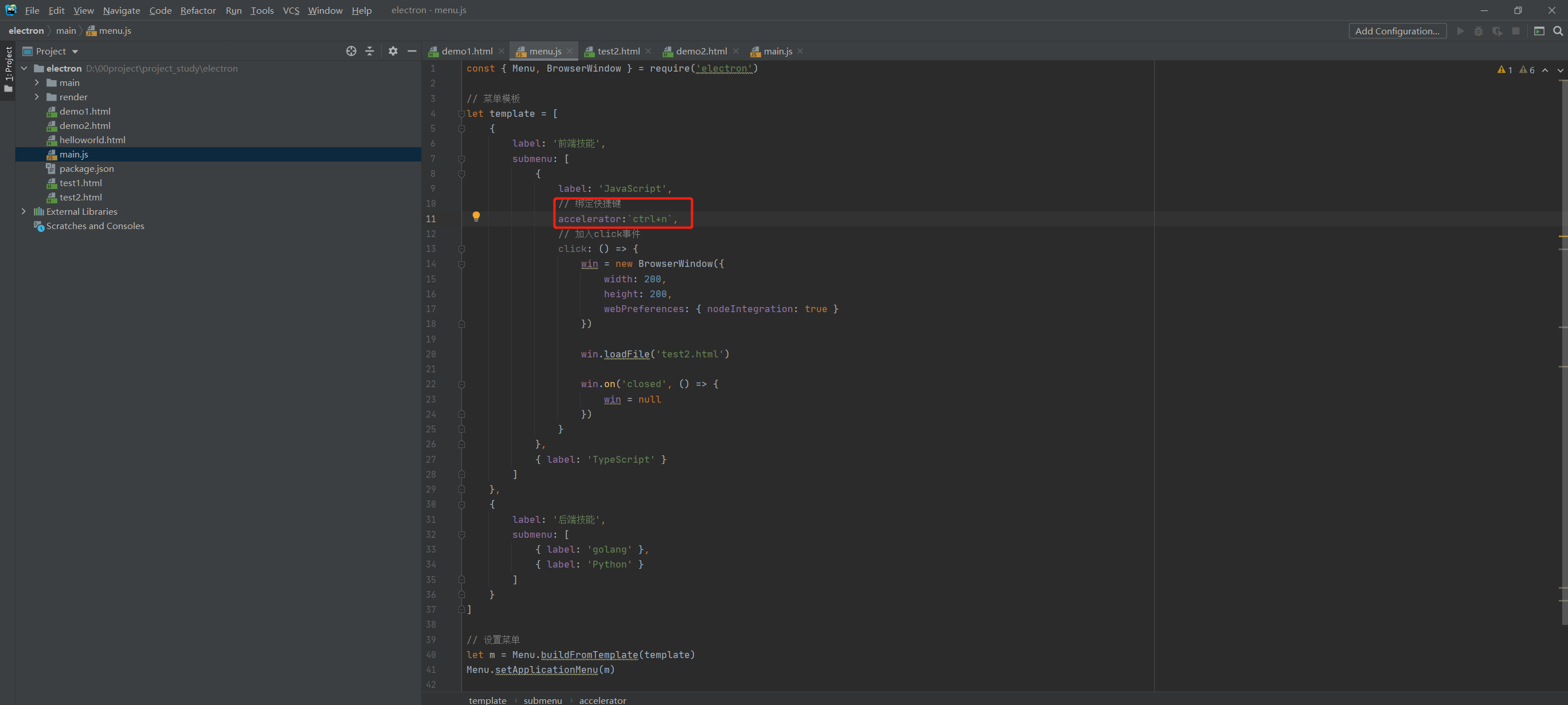Viewport: 1568px width, 705px height.
Task: Click the Run triangle icon in toolbar
Action: [1460, 31]
